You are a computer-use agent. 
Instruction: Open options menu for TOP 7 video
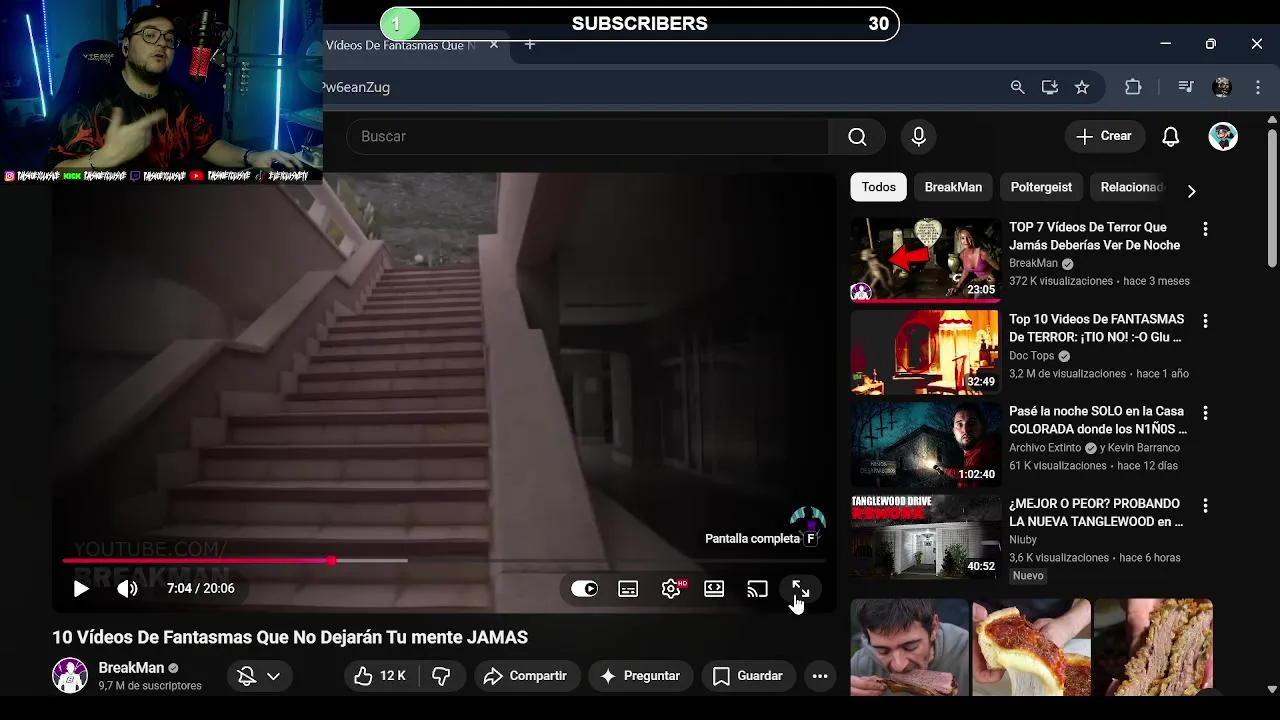click(x=1205, y=229)
